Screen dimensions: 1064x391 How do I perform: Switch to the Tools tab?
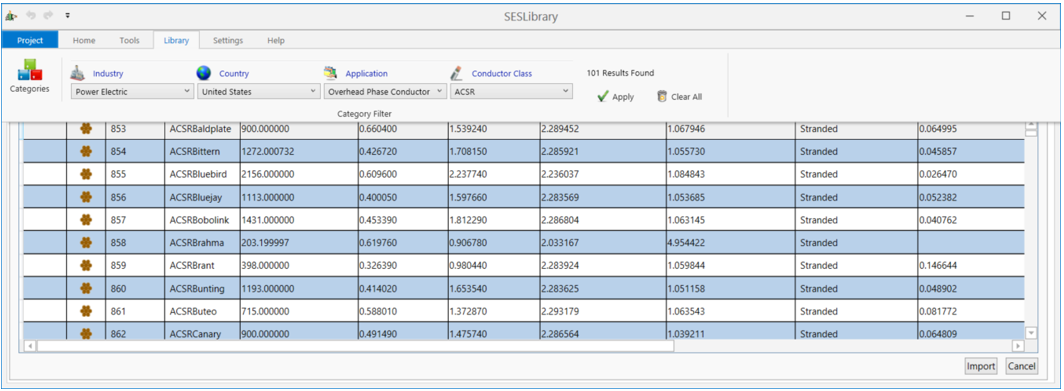[x=130, y=40]
